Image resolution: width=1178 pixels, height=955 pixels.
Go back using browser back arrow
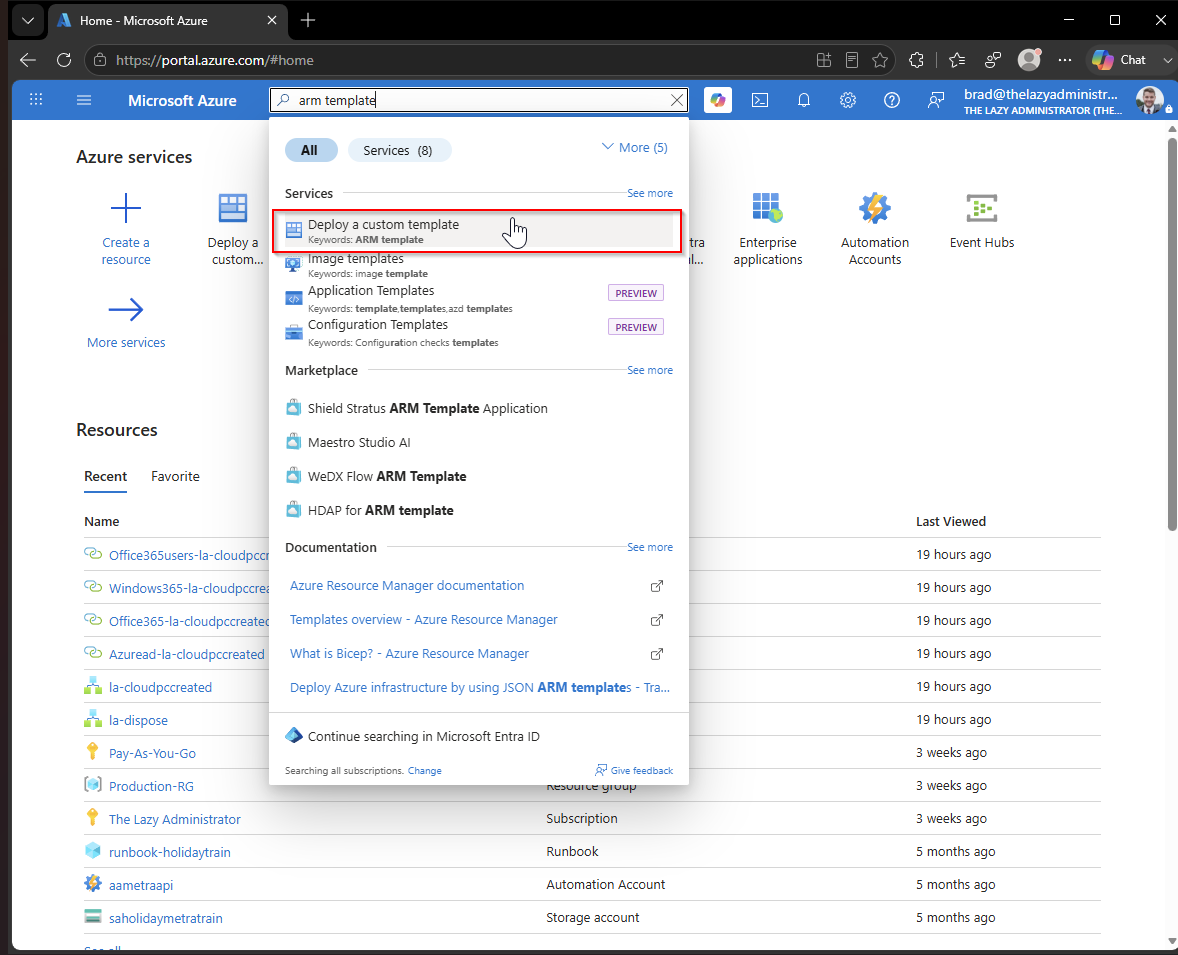pos(28,60)
